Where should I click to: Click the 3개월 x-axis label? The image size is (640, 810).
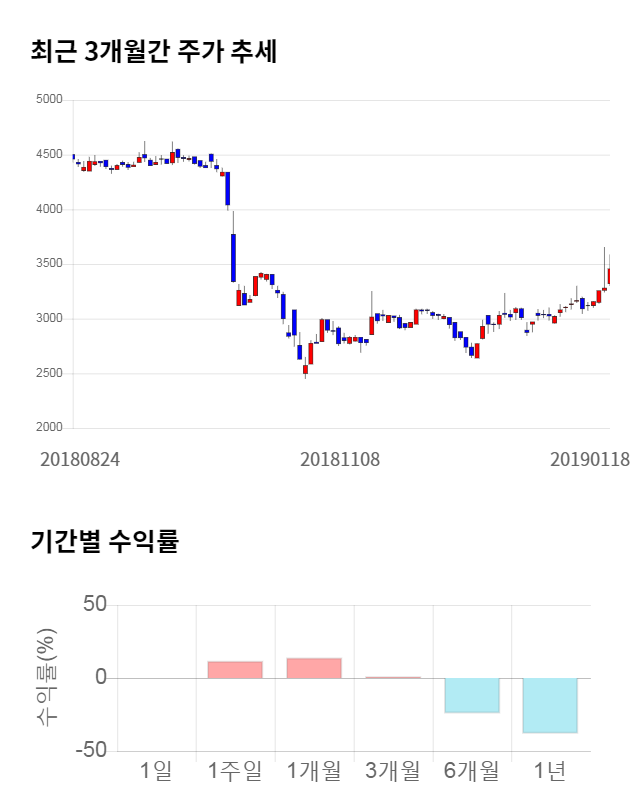click(393, 770)
